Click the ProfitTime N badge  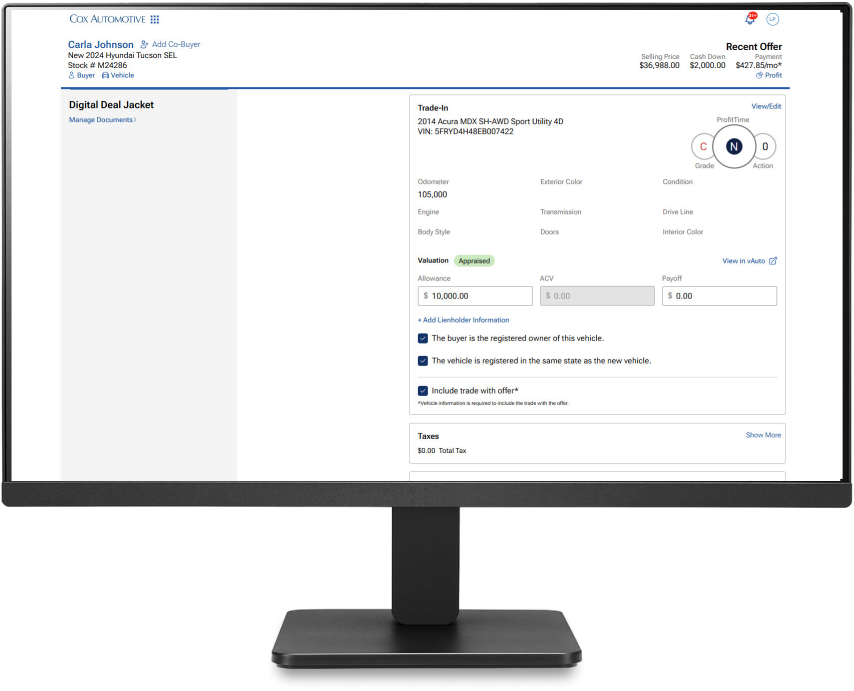[x=734, y=147]
